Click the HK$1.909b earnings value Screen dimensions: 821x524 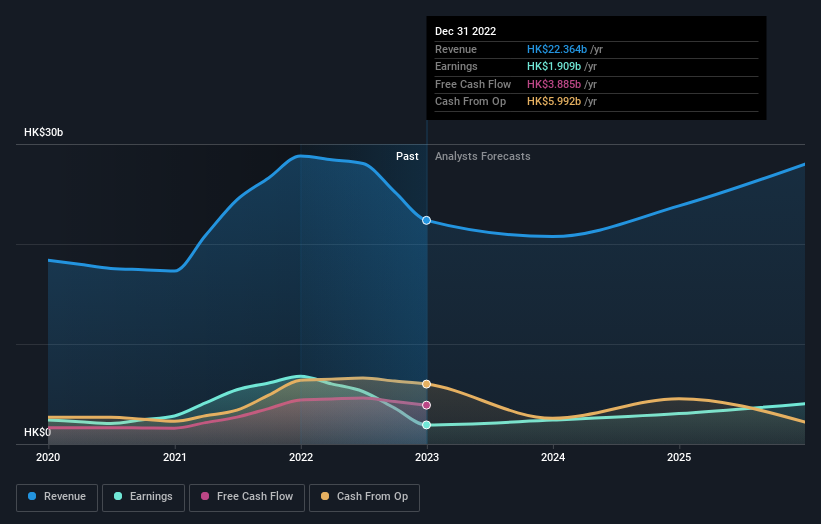pos(553,66)
